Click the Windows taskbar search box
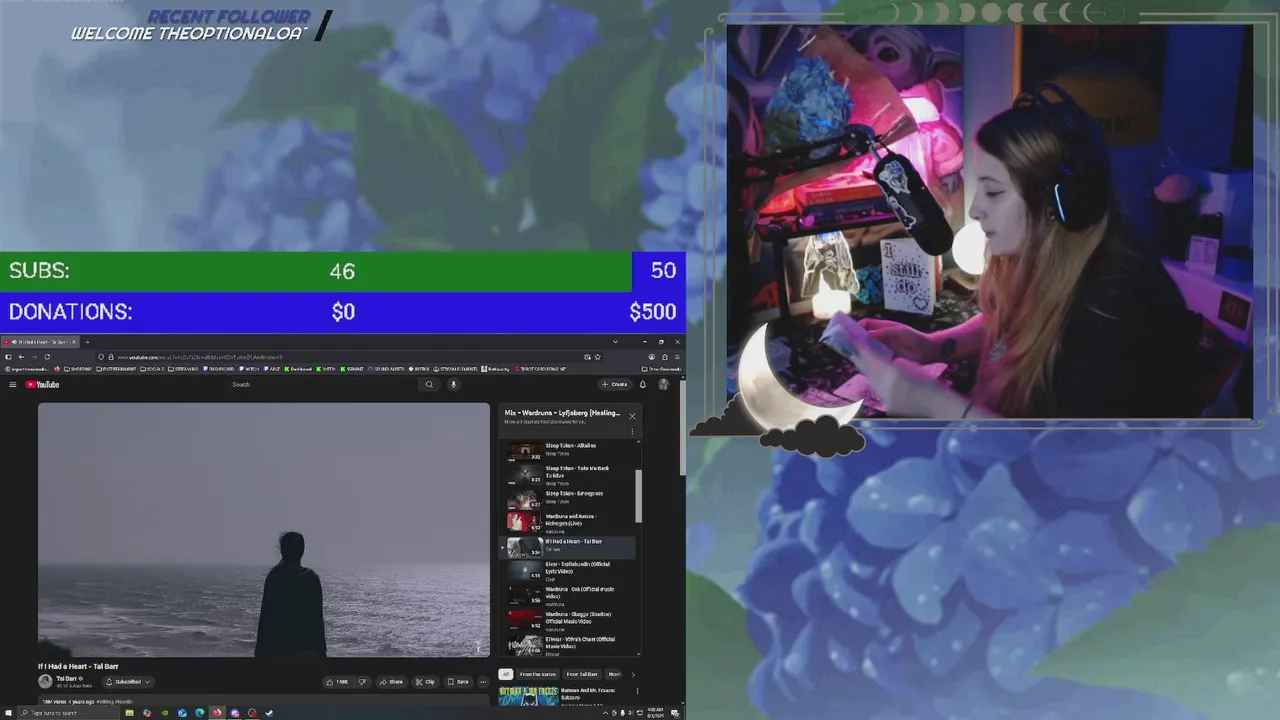This screenshot has height=720, width=1280. [66, 713]
